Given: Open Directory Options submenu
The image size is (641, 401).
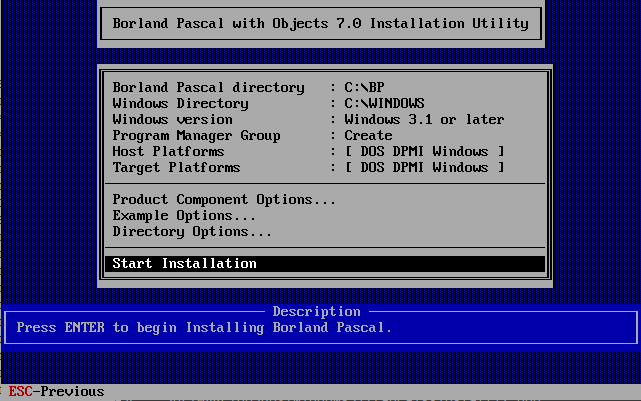Looking at the screenshot, I should (192, 232).
